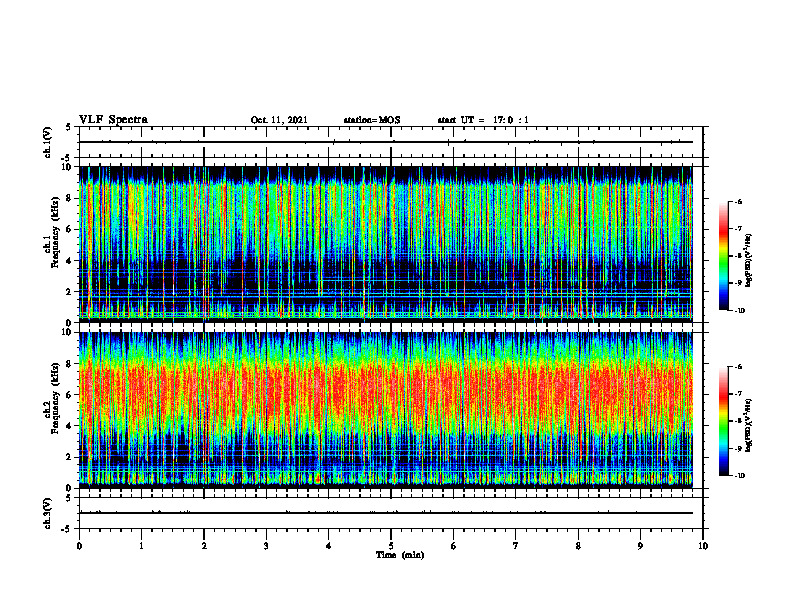Click the time axis tick label "3"
Screen dimensions: 792x612
(x=266, y=546)
